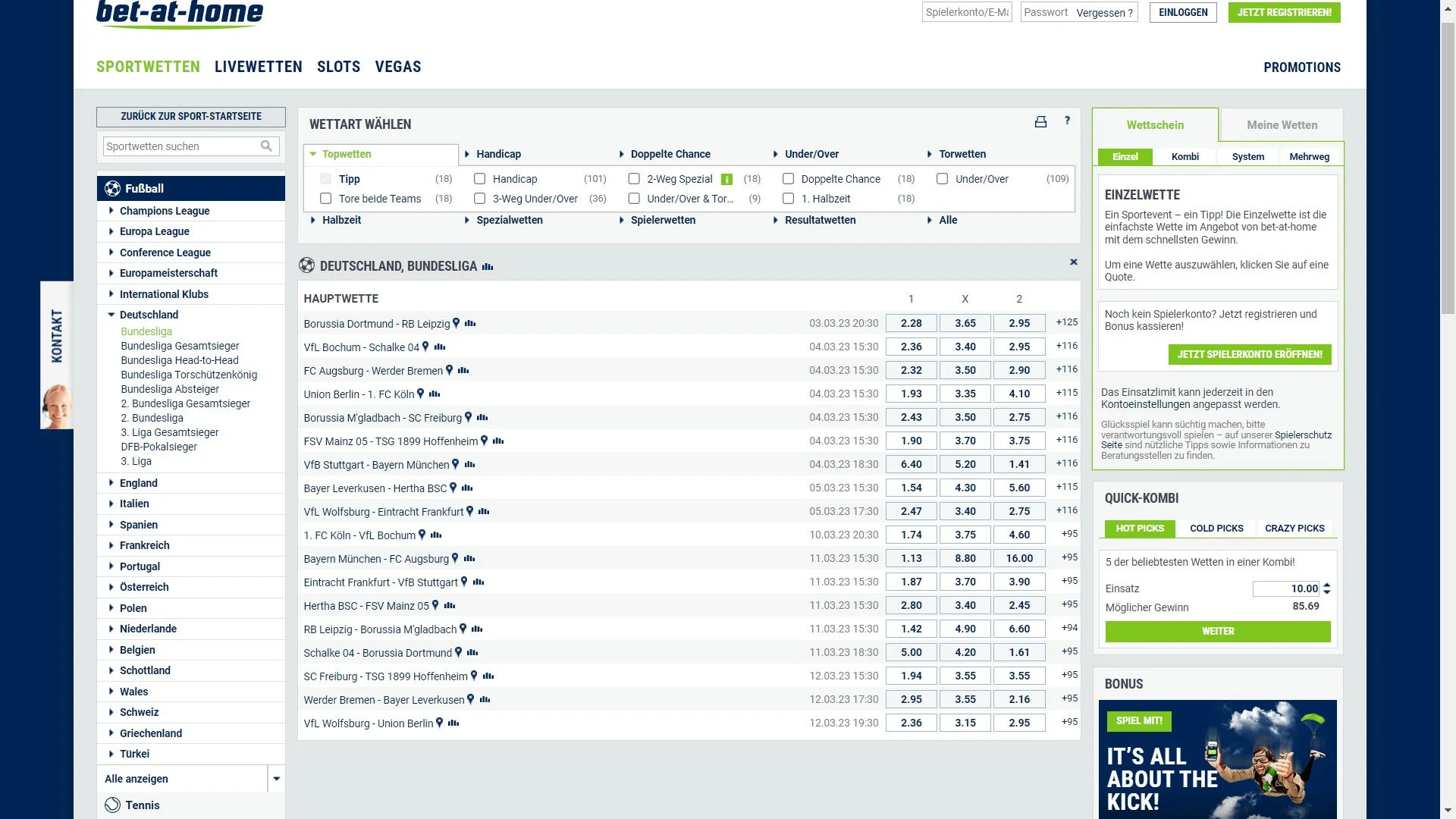Open stats icon for VfB Stuttgart - Bayern München
The width and height of the screenshot is (1456, 819).
(469, 464)
